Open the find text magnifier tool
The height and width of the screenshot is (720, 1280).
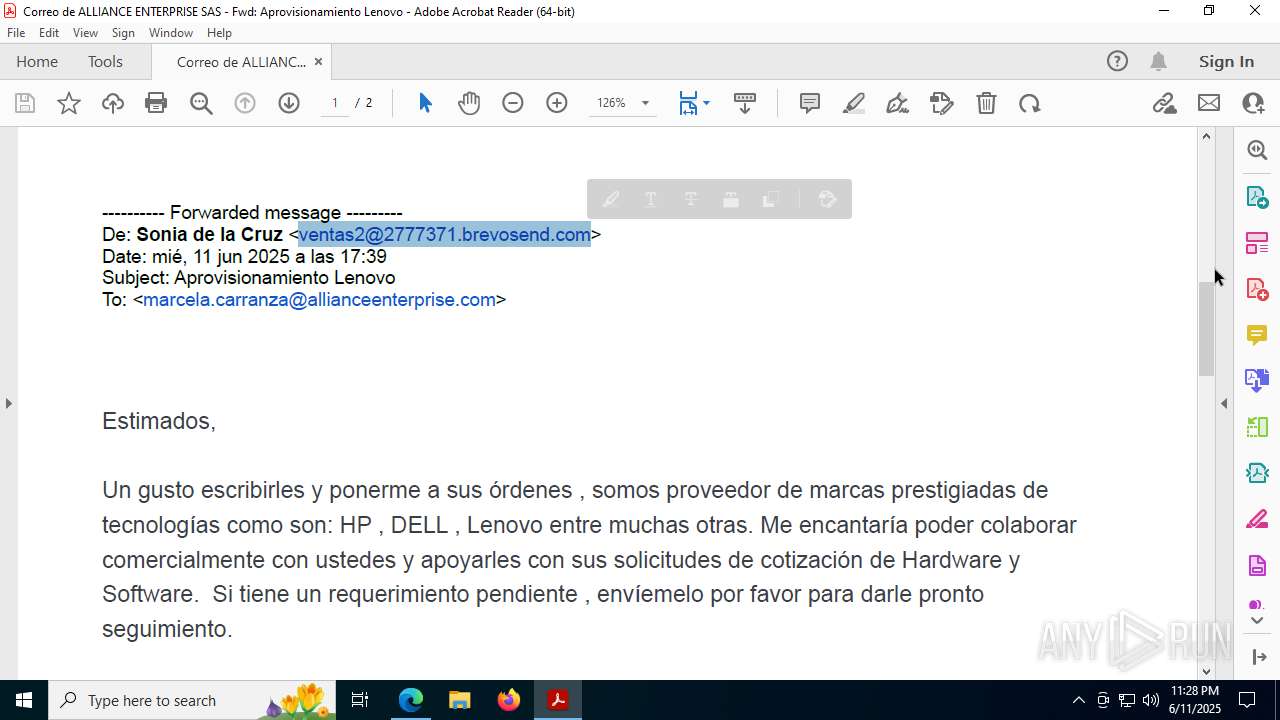pos(201,103)
